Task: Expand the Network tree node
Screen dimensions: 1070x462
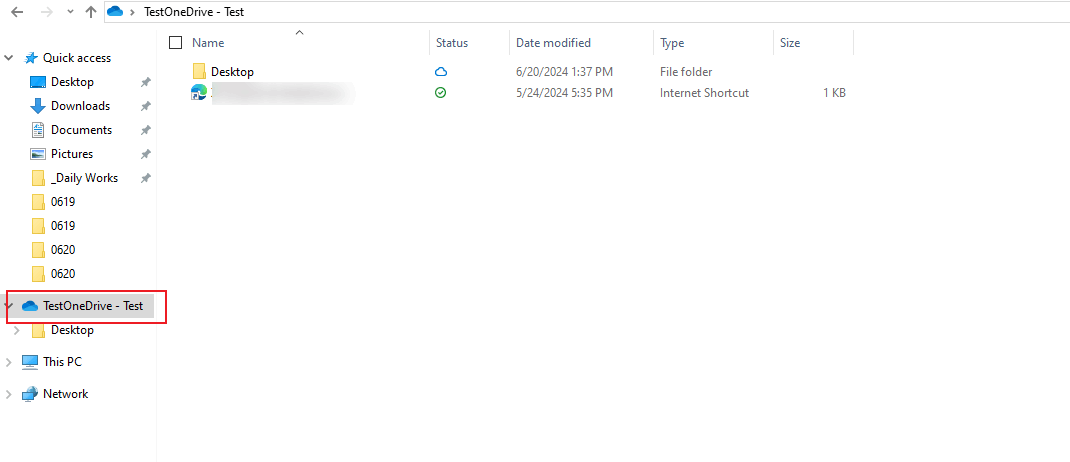Action: coord(9,394)
